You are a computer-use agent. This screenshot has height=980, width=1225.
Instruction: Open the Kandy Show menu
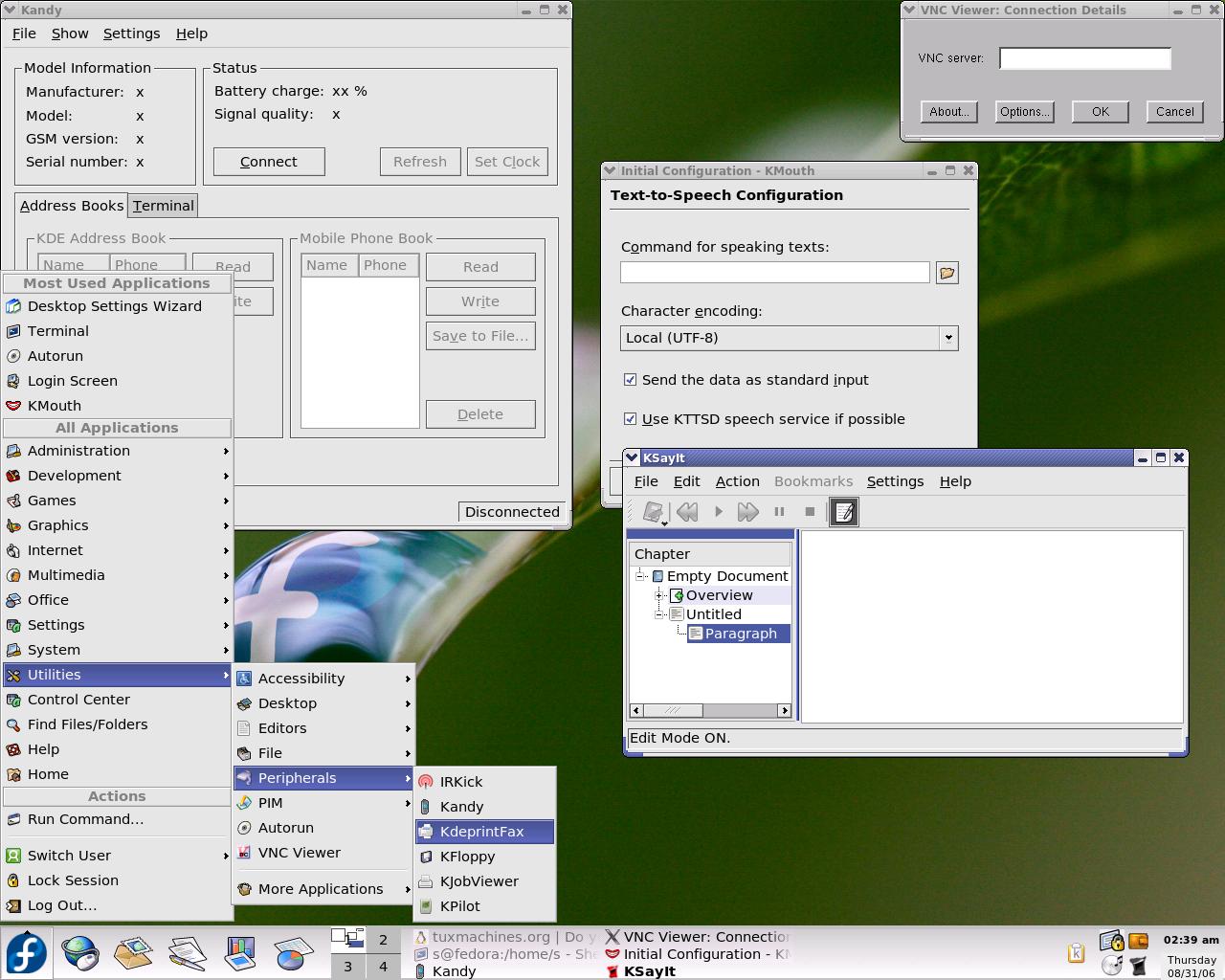click(x=70, y=33)
